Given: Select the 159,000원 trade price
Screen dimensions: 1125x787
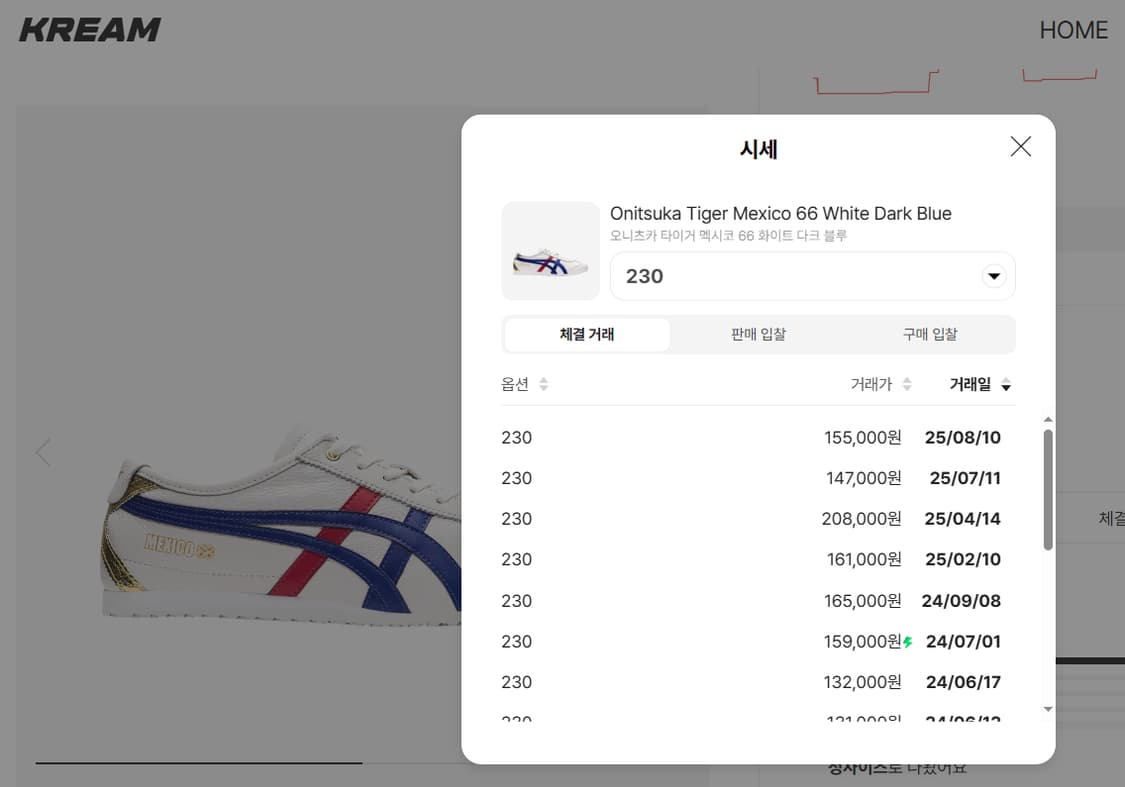Looking at the screenshot, I should (x=862, y=641).
